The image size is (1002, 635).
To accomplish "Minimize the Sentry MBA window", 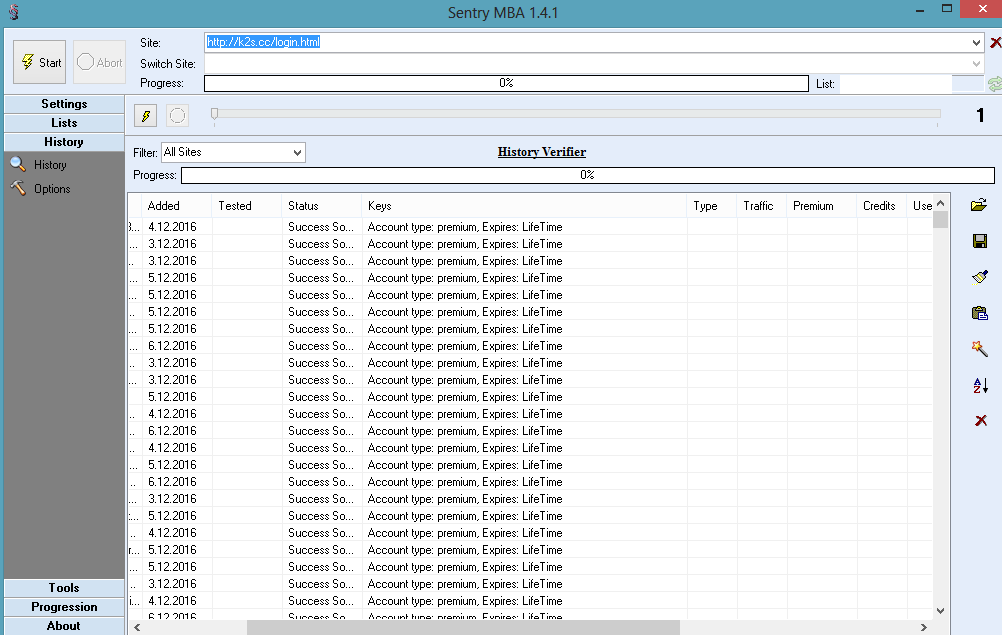I will pos(920,11).
